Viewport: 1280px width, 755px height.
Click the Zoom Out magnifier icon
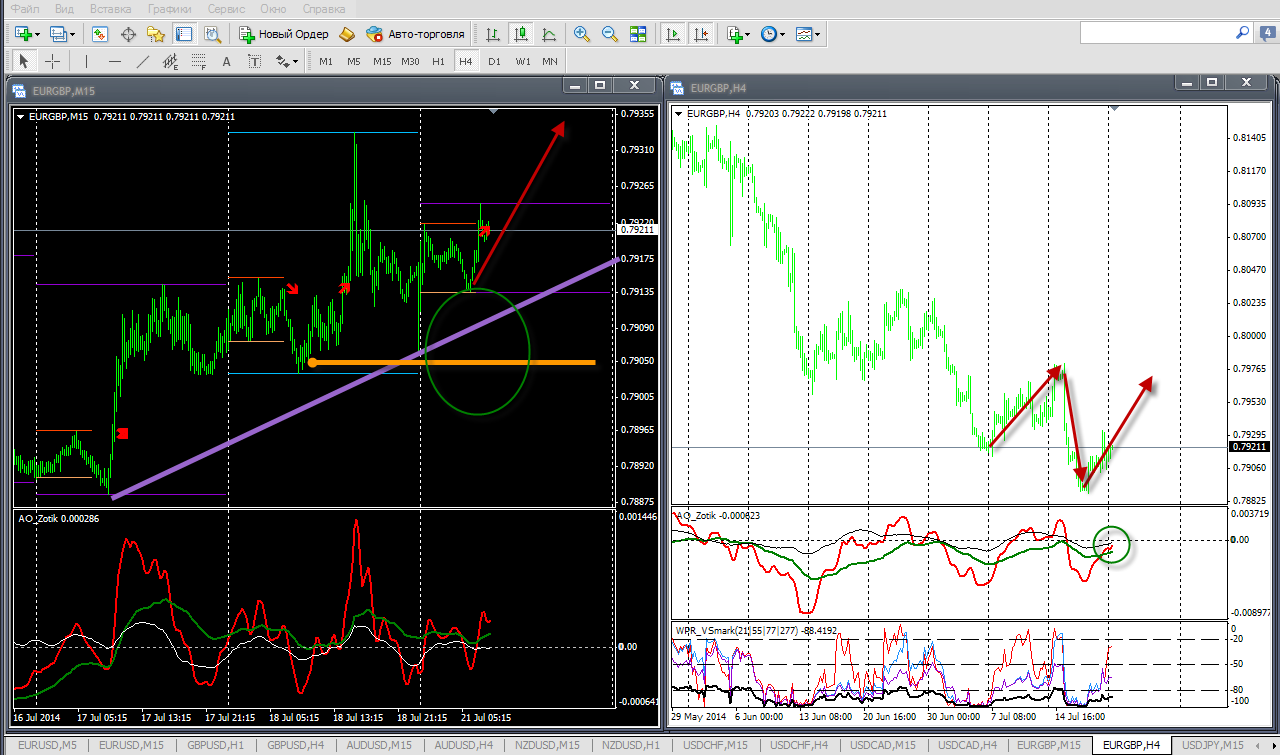610,34
